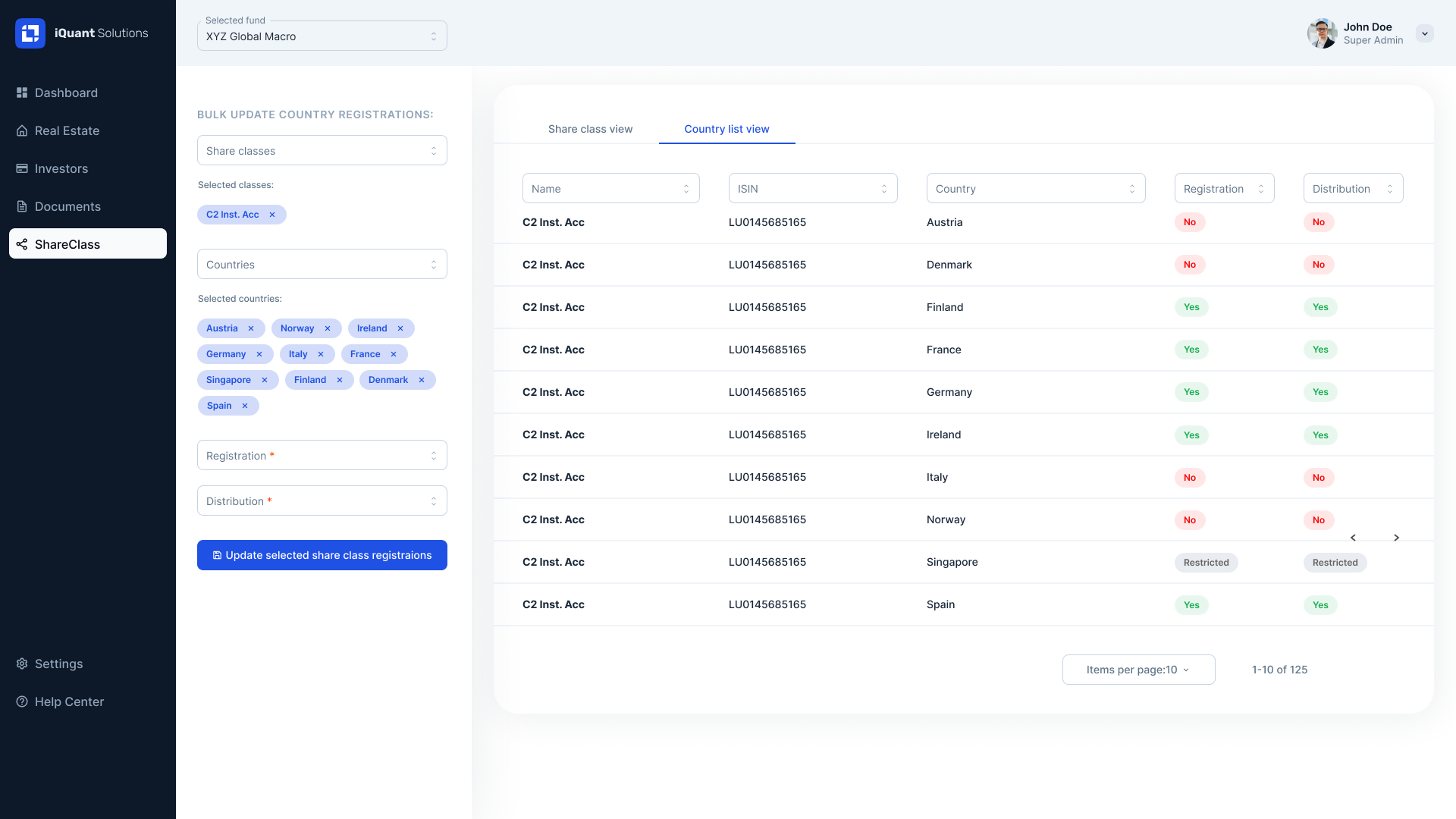Remove Norway from selected countries
The height and width of the screenshot is (819, 1456).
click(328, 328)
